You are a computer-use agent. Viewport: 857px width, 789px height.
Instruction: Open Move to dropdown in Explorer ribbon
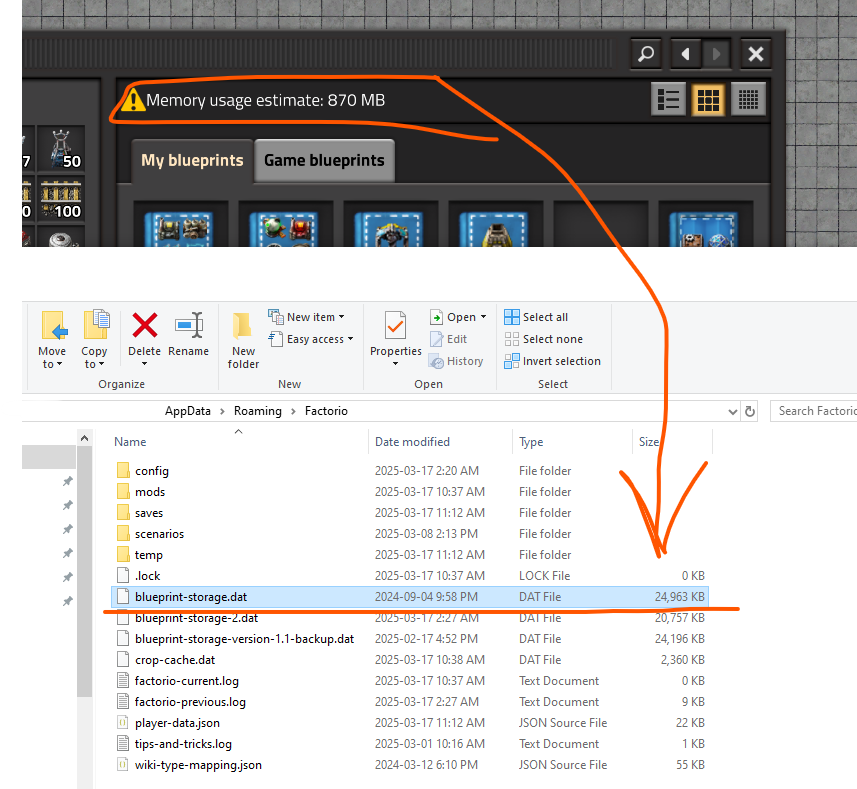coord(52,339)
